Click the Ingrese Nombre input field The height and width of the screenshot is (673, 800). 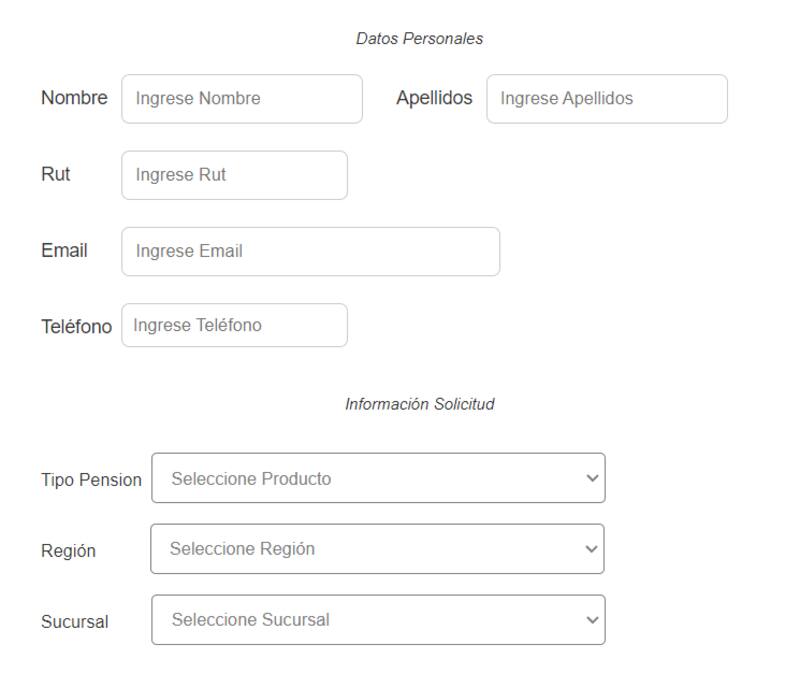pyautogui.click(x=241, y=99)
